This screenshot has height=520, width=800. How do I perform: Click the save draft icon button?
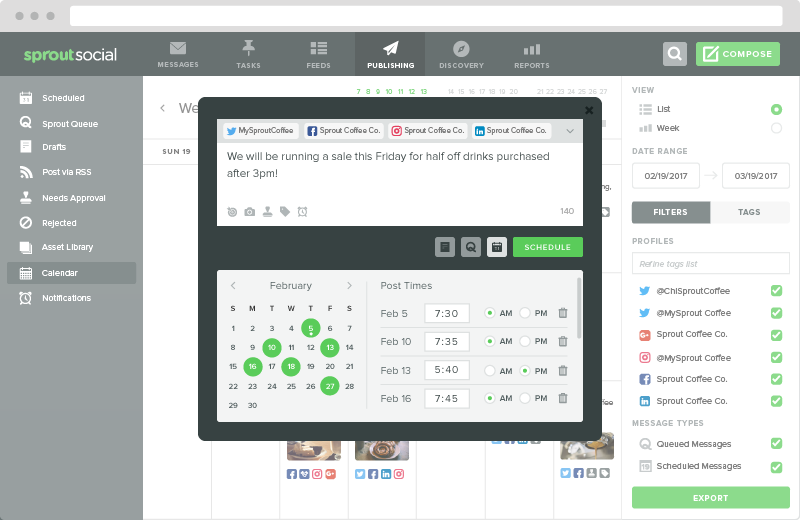pyautogui.click(x=445, y=247)
